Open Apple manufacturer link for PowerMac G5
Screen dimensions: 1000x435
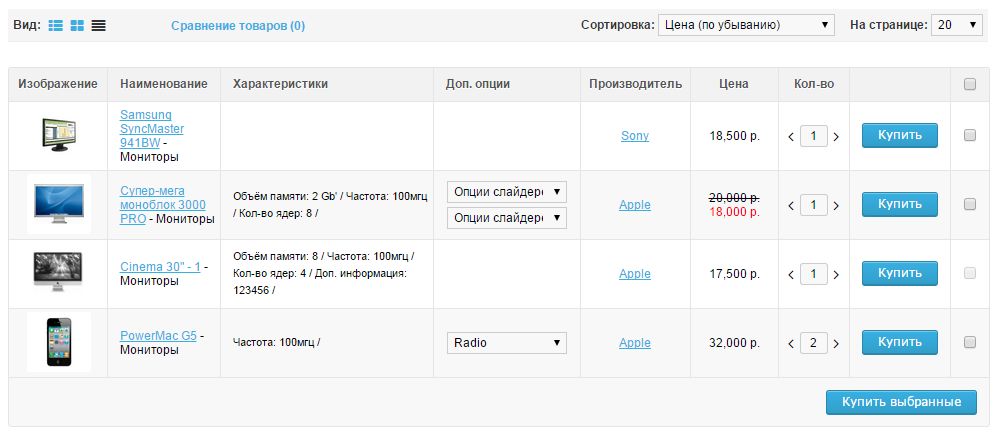click(635, 343)
